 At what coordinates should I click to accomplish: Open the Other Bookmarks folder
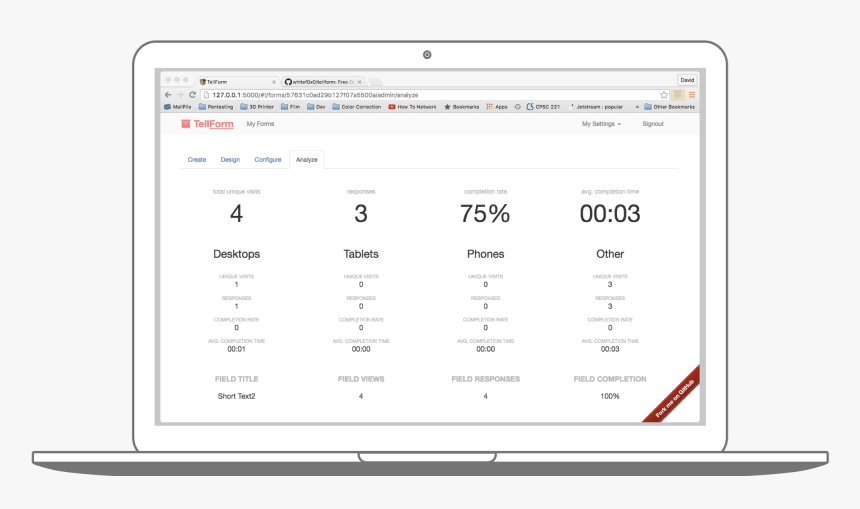pyautogui.click(x=669, y=106)
